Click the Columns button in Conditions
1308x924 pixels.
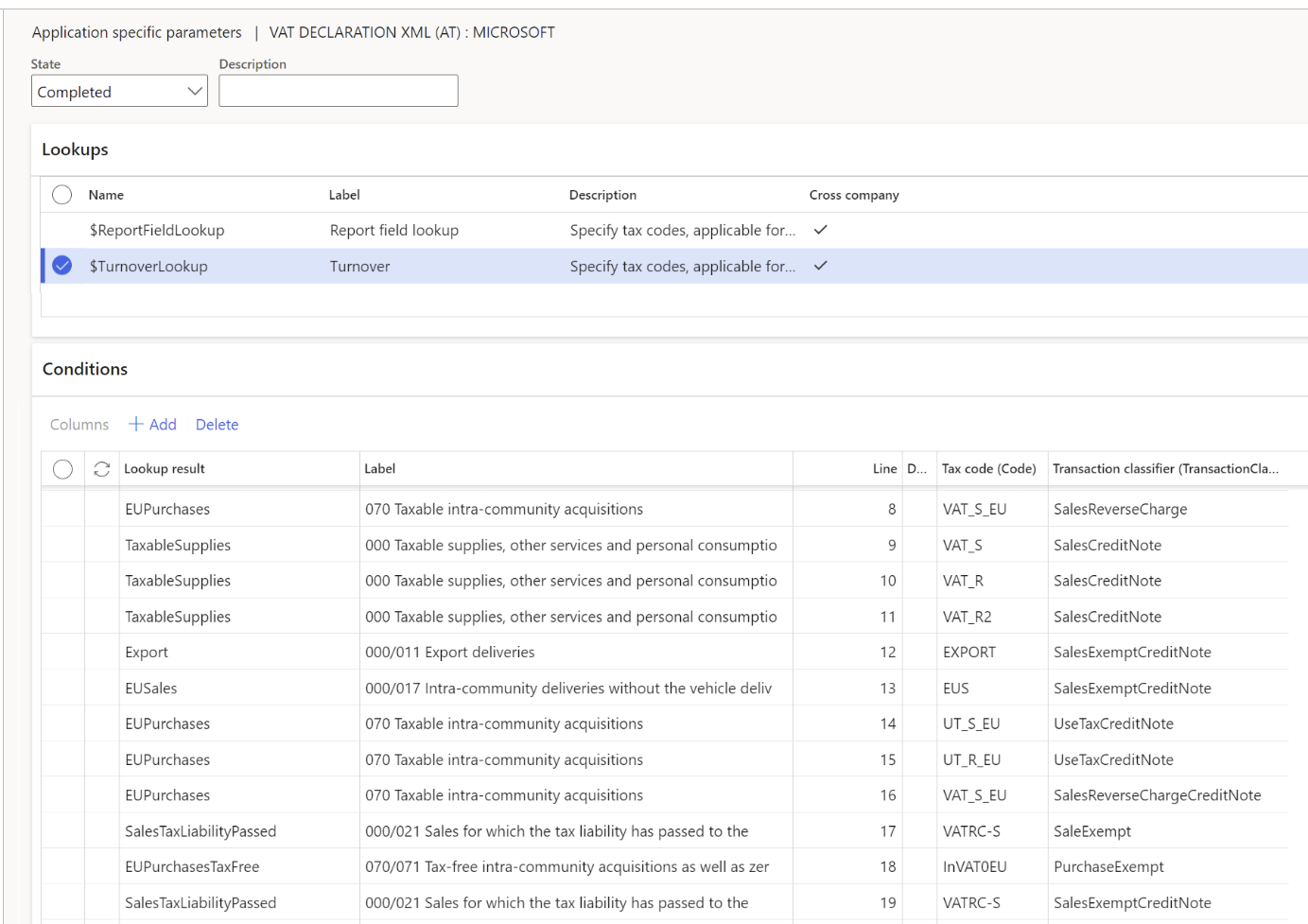[79, 425]
